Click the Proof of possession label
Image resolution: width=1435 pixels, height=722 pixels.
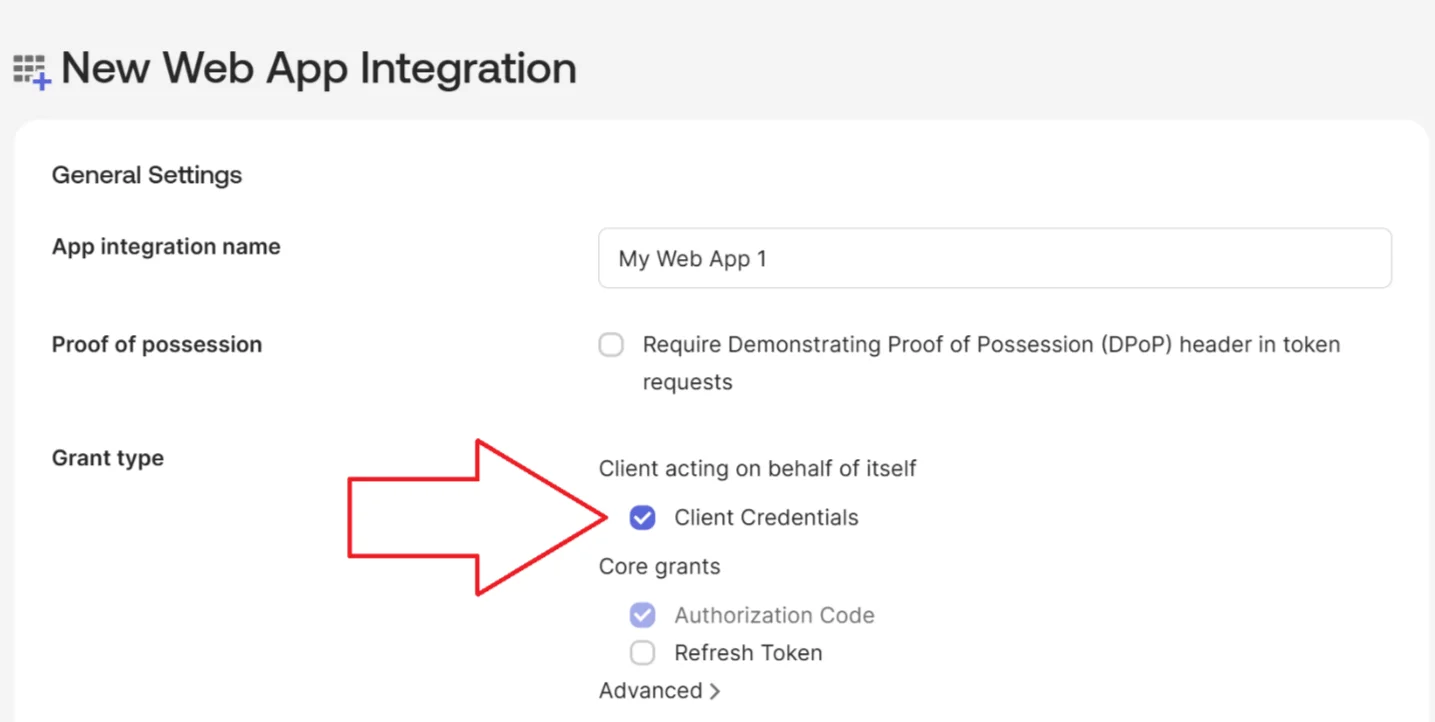tap(156, 344)
